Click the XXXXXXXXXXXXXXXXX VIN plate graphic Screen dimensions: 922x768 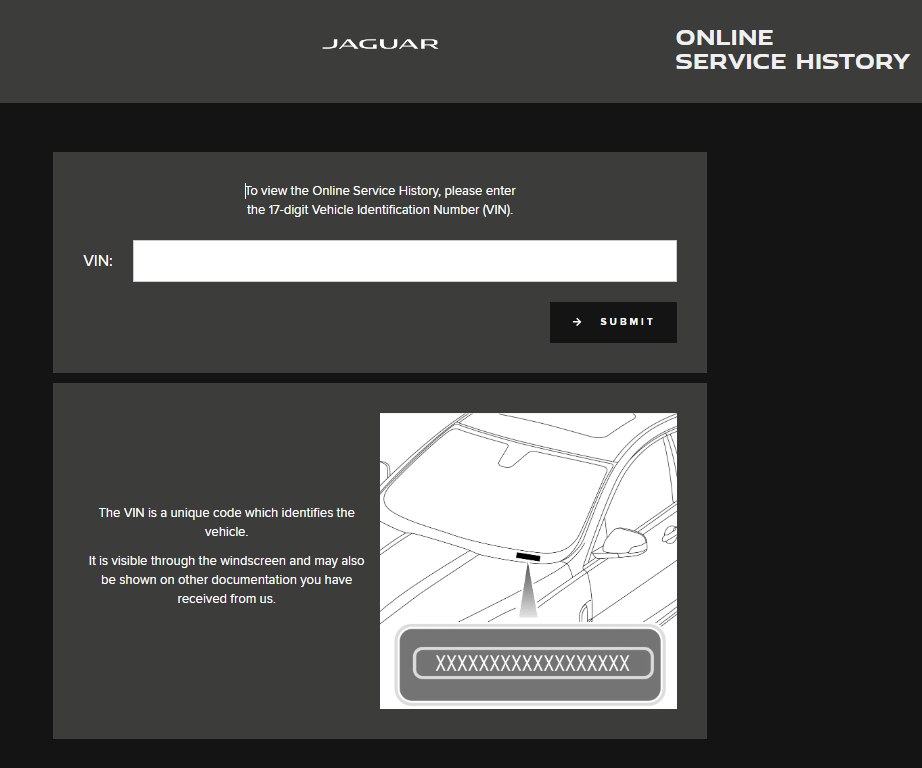click(x=532, y=664)
